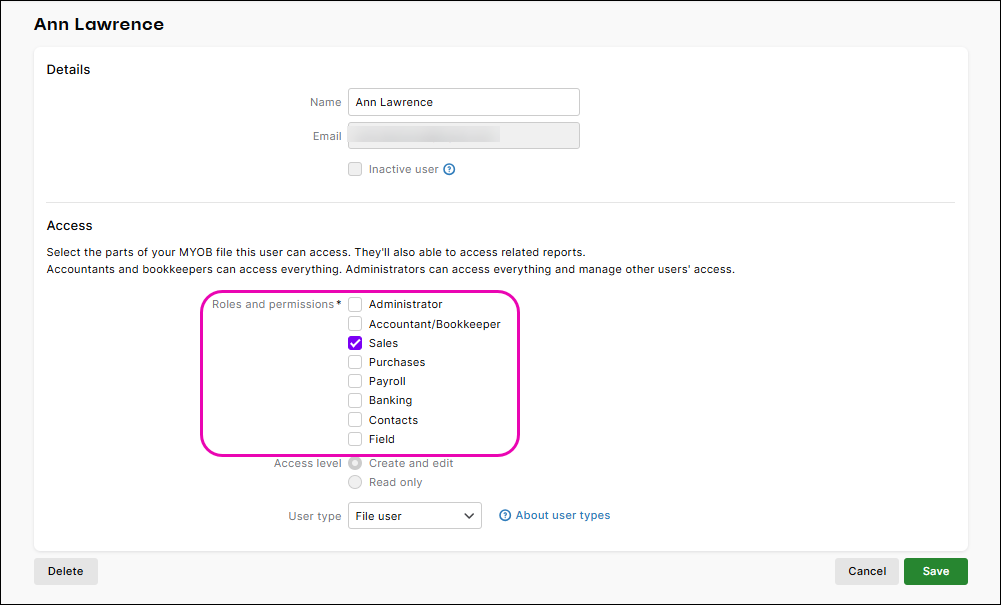Image resolution: width=1001 pixels, height=605 pixels.
Task: Click the Details section heading
Action: 68,70
